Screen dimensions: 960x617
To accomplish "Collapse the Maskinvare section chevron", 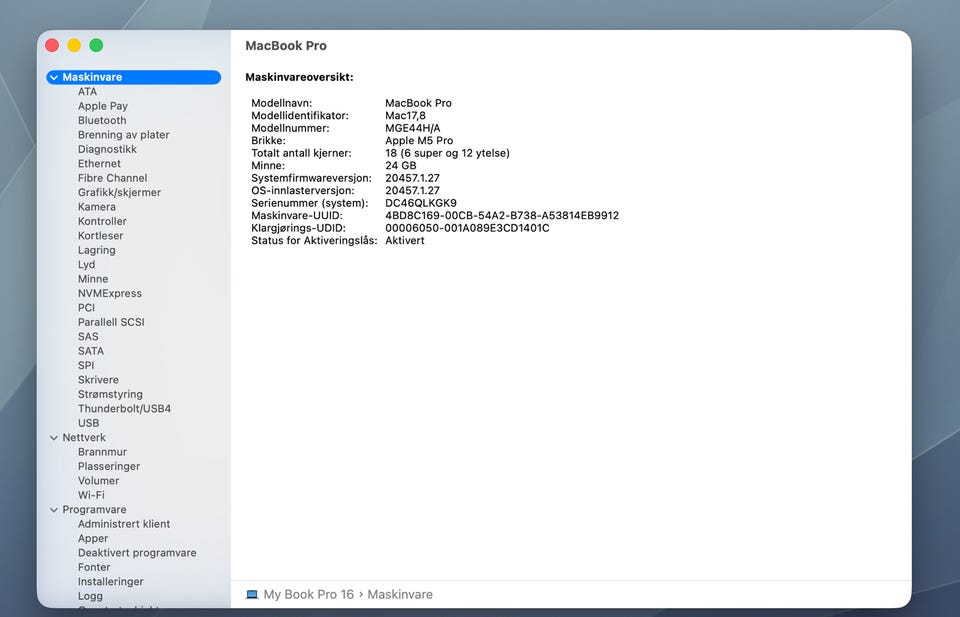I will pos(54,78).
